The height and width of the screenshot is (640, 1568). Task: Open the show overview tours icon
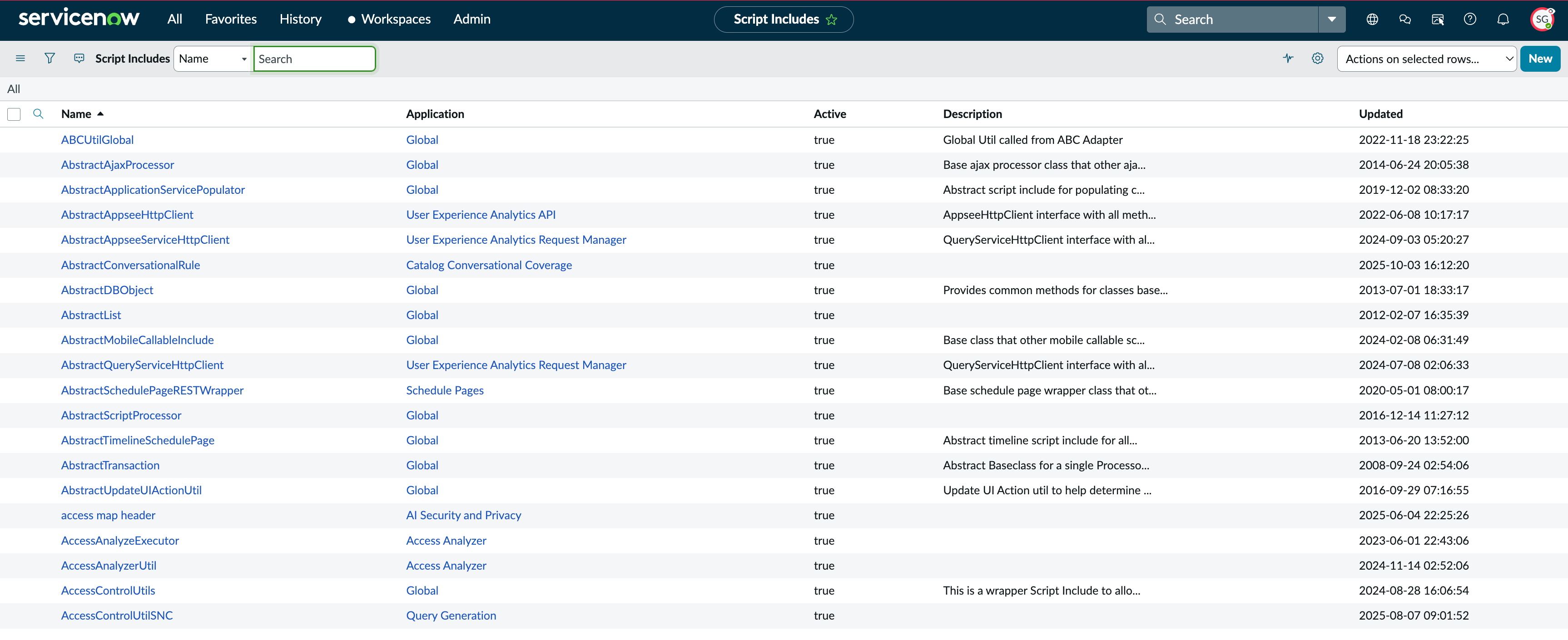pos(1438,20)
